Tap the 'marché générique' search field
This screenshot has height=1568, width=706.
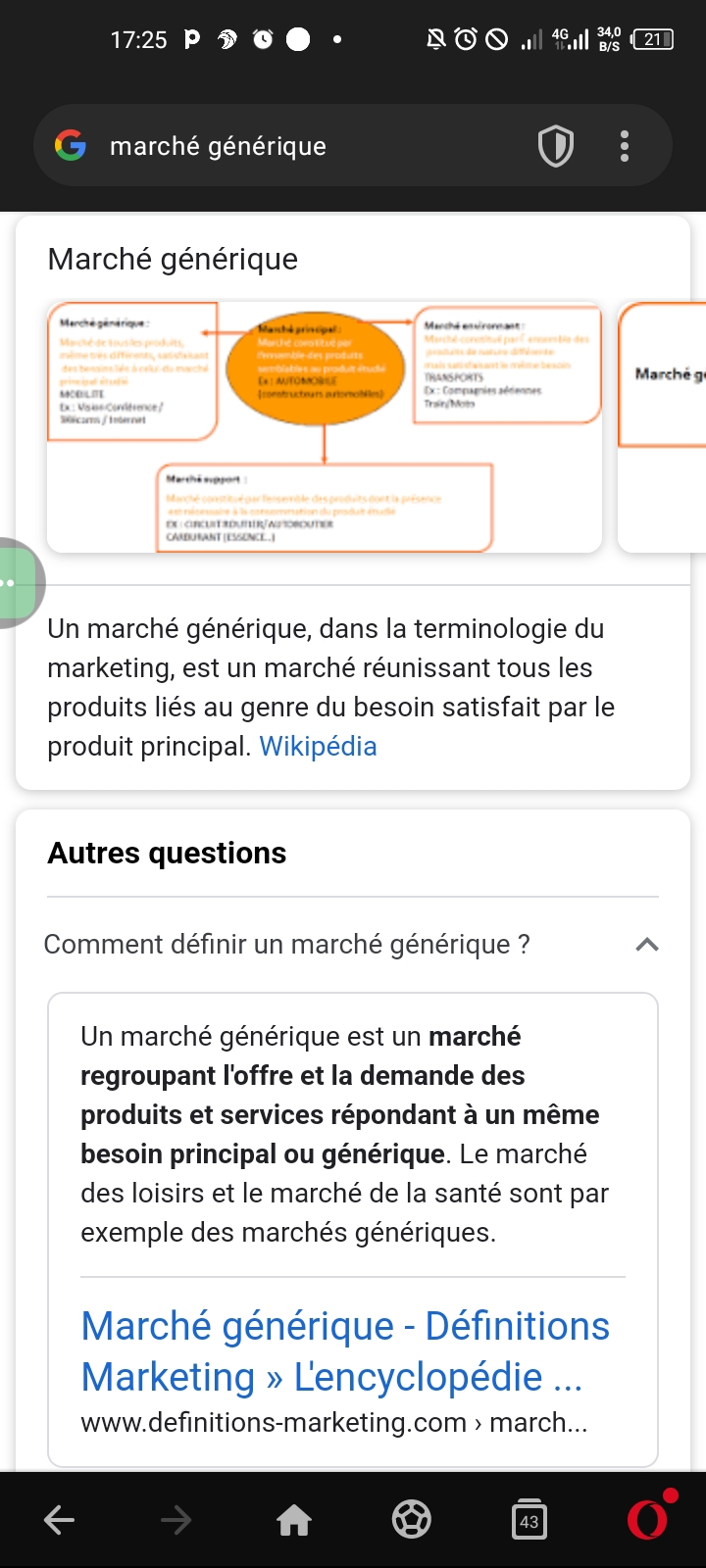tap(294, 146)
